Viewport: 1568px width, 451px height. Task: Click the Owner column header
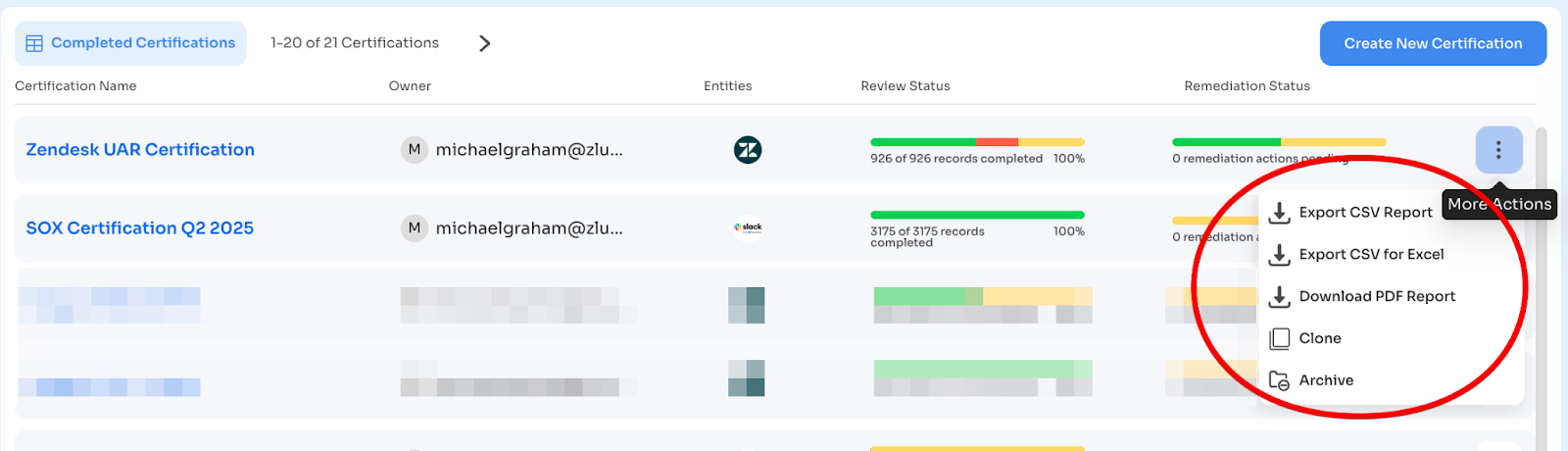tap(410, 86)
